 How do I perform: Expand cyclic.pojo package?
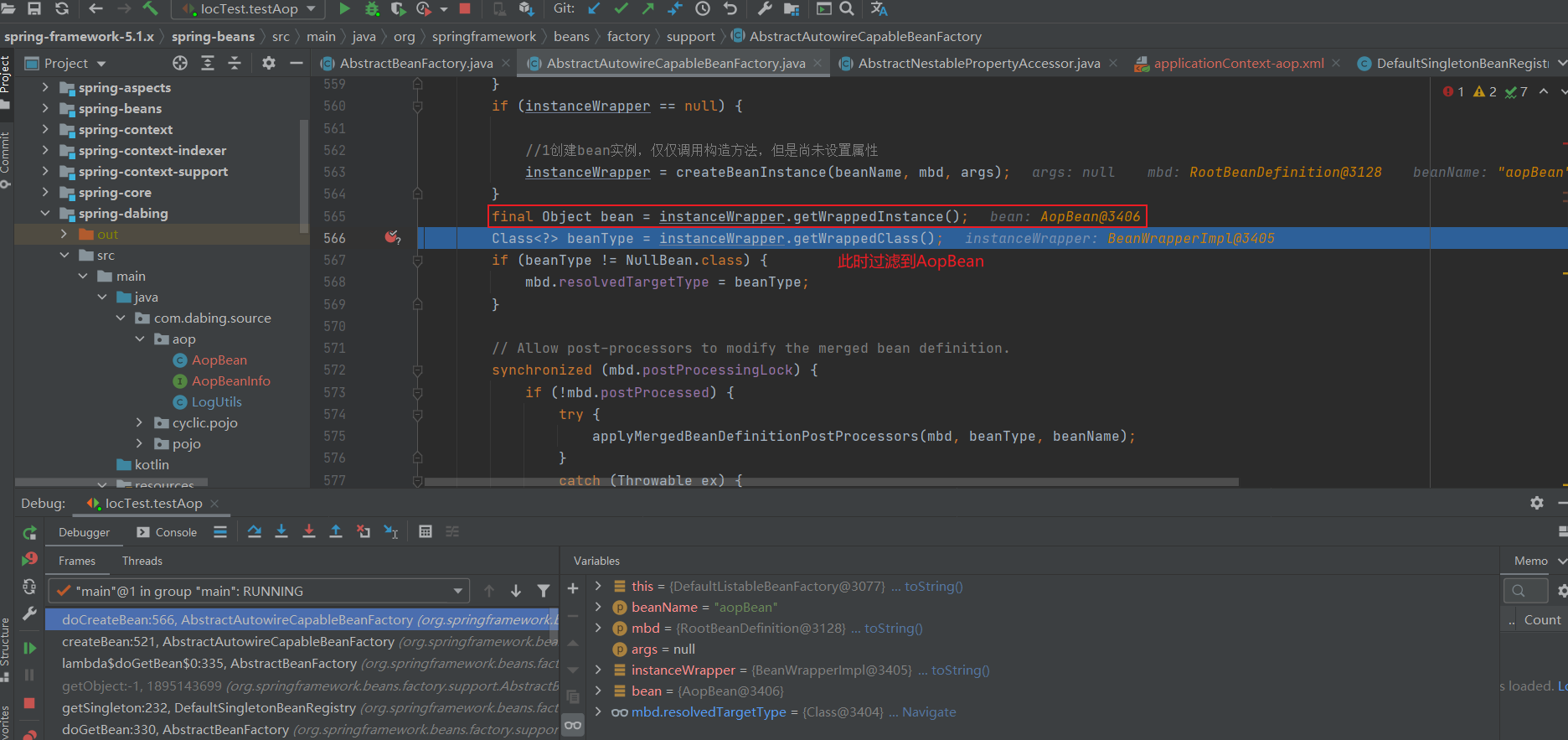tap(139, 422)
